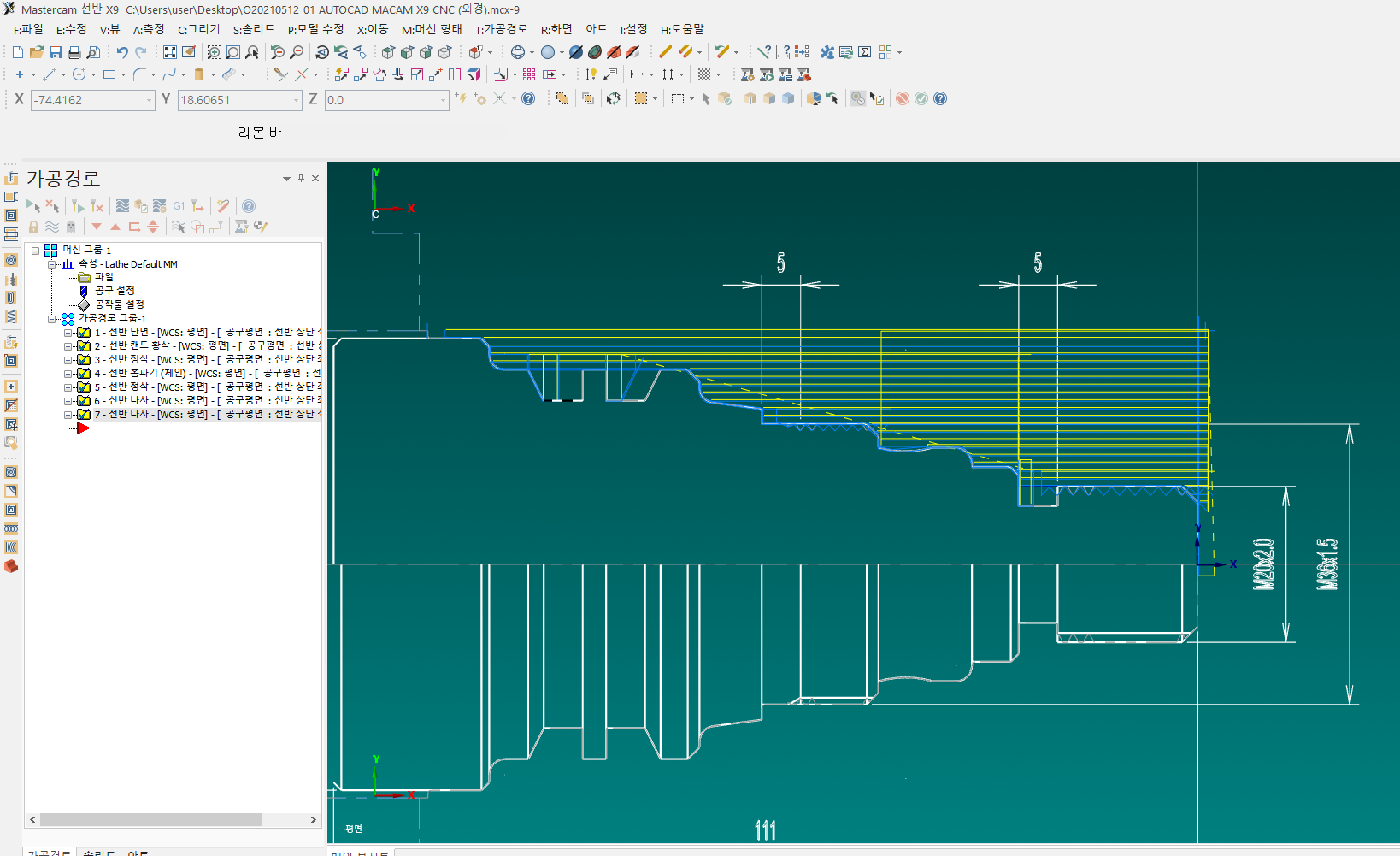
Task: Open the T:가공경로 menu
Action: pos(502,29)
